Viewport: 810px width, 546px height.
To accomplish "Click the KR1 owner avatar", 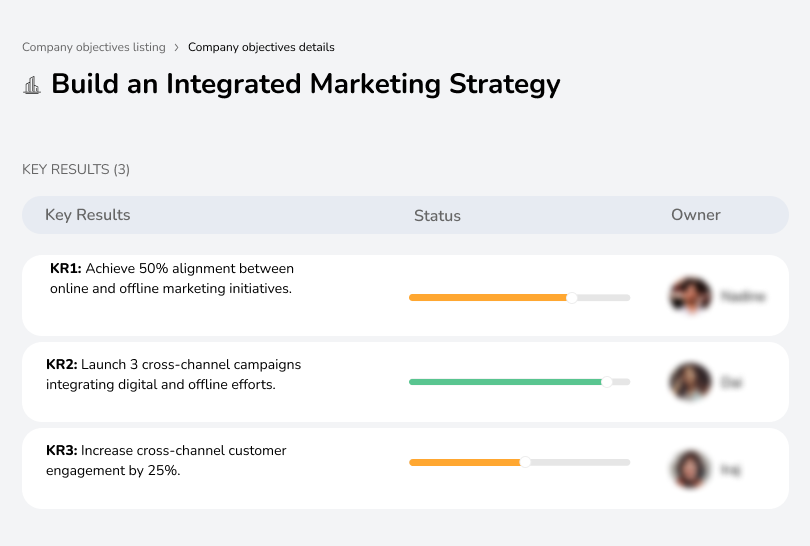I will tap(691, 296).
